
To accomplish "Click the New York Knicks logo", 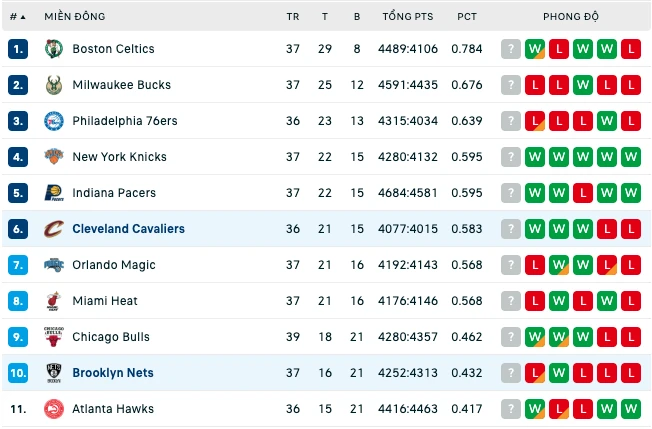I will 54,157.
